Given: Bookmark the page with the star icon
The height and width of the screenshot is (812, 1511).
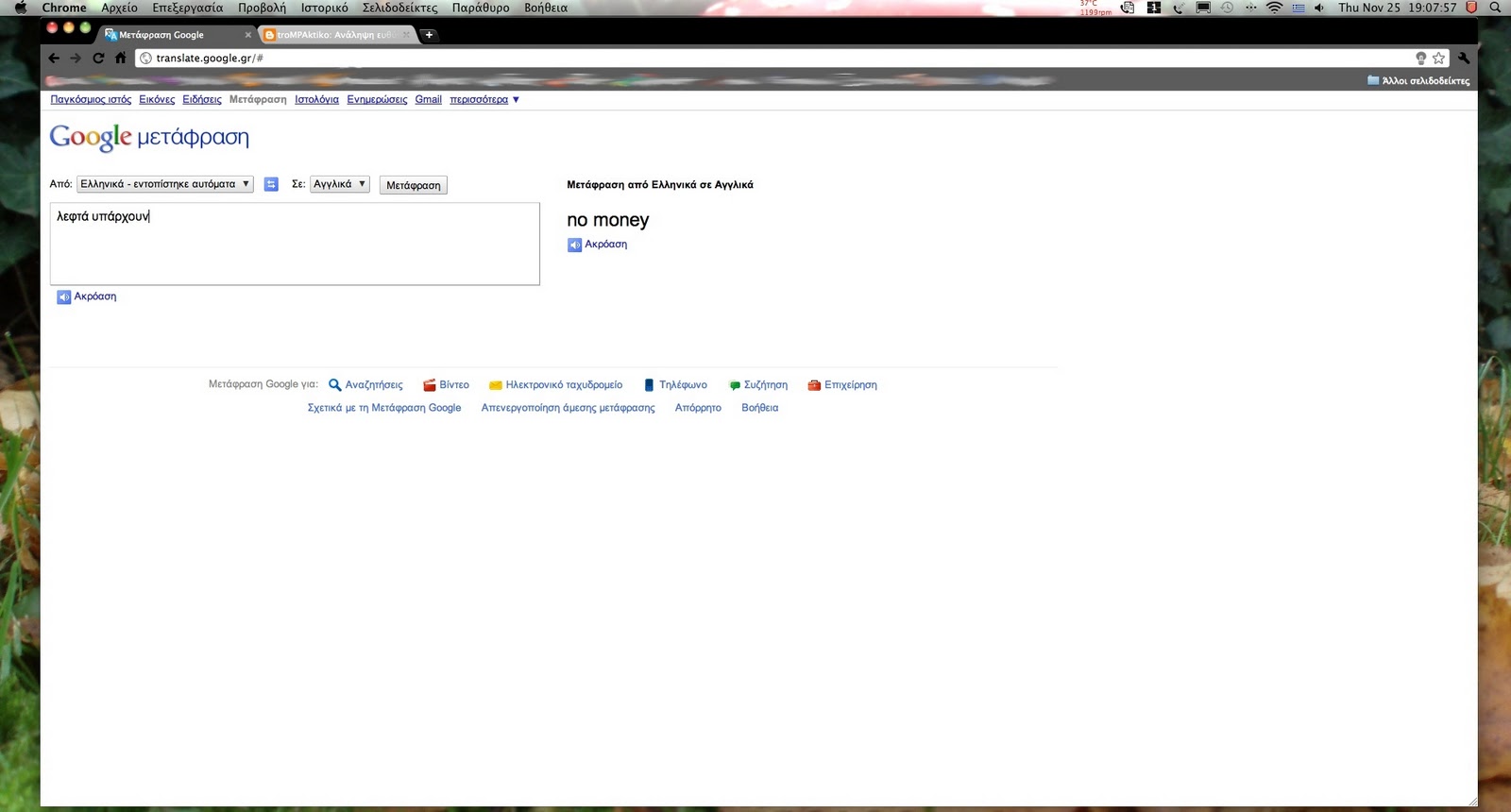Looking at the screenshot, I should pos(1438,59).
